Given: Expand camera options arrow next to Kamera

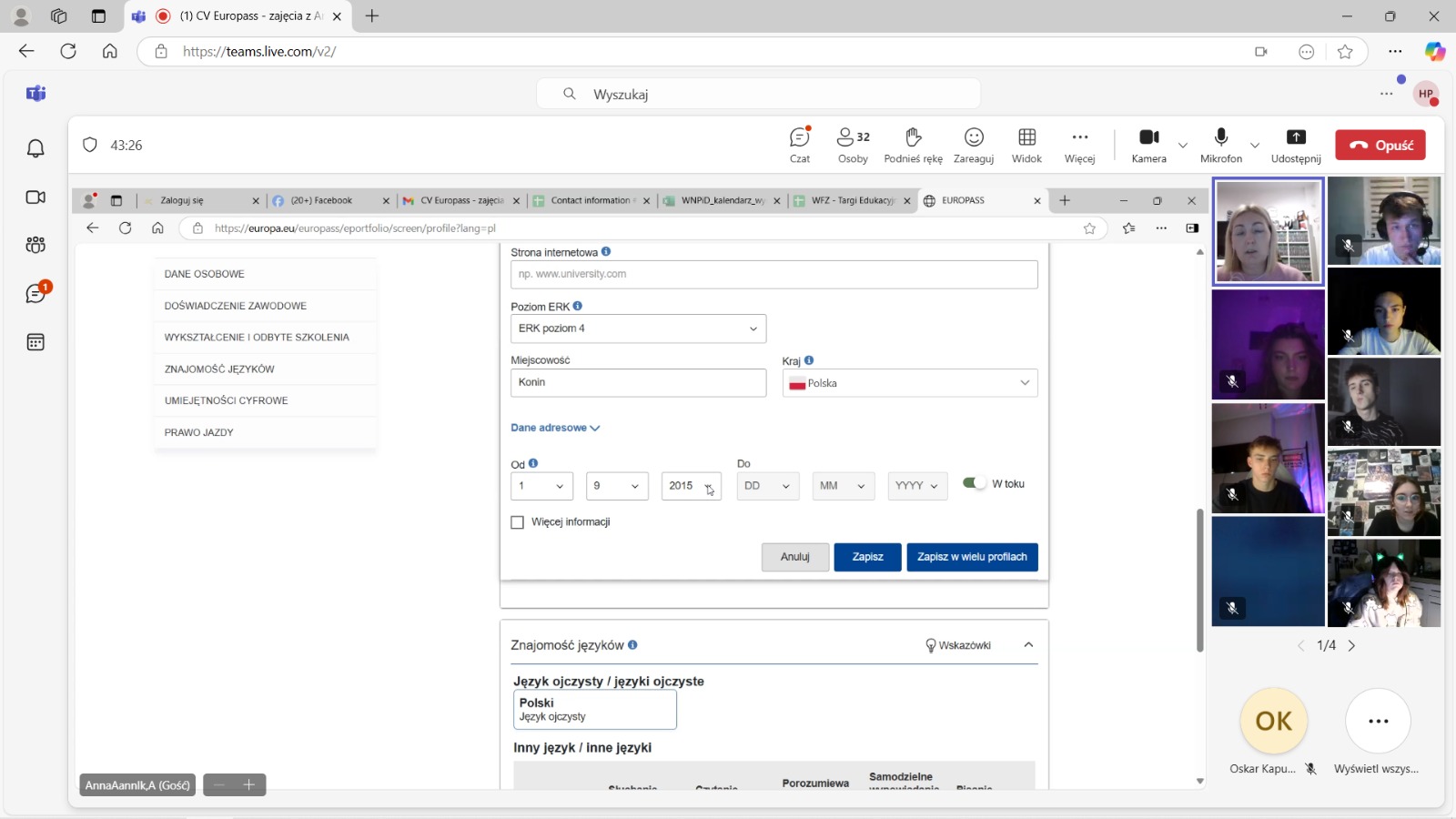Looking at the screenshot, I should click(1183, 145).
